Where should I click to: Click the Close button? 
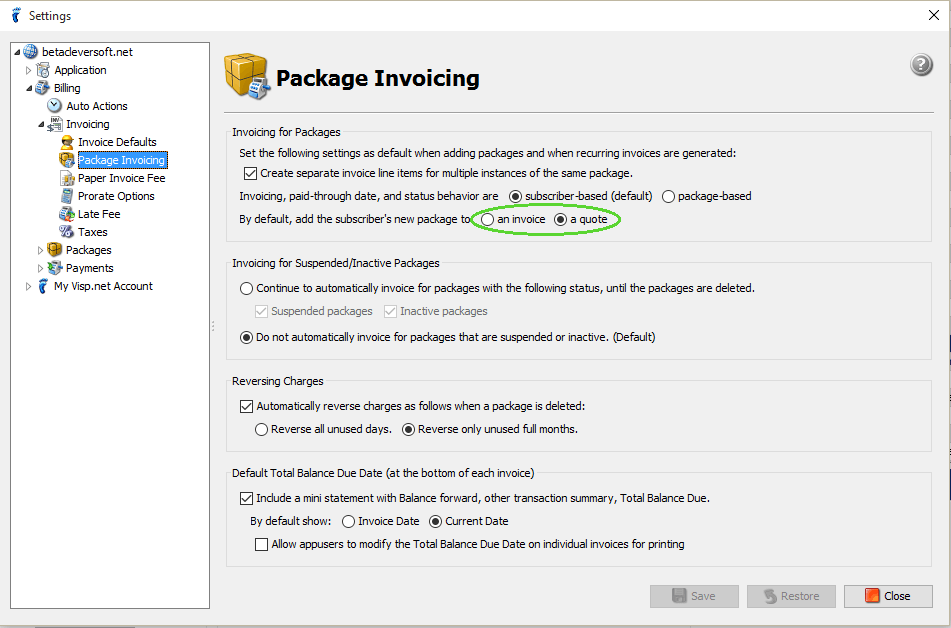click(888, 596)
